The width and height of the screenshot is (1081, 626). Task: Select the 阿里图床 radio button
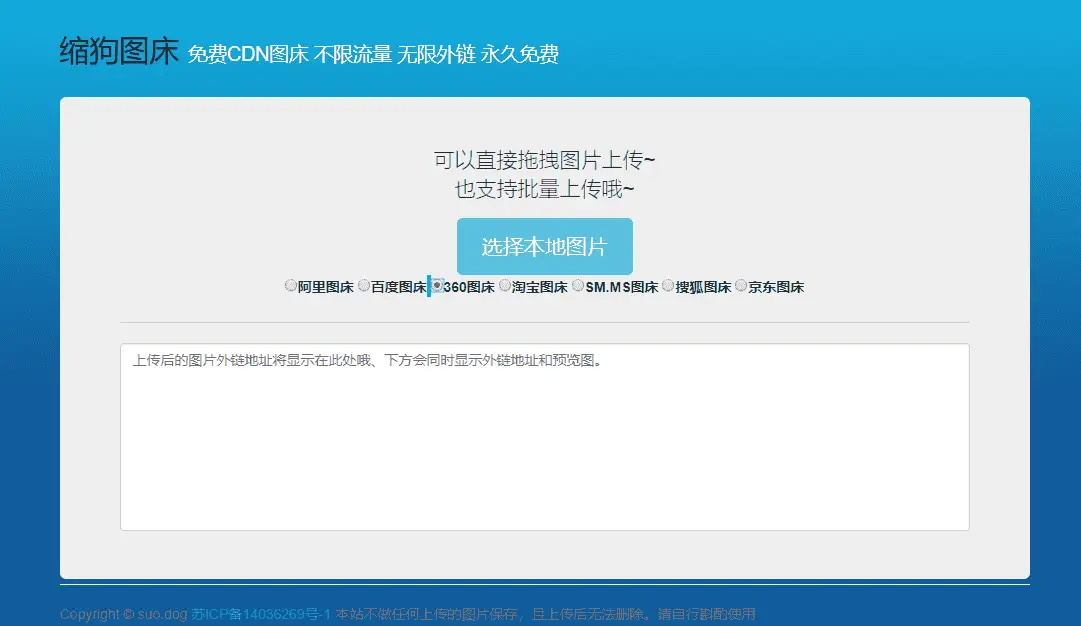pyautogui.click(x=290, y=286)
